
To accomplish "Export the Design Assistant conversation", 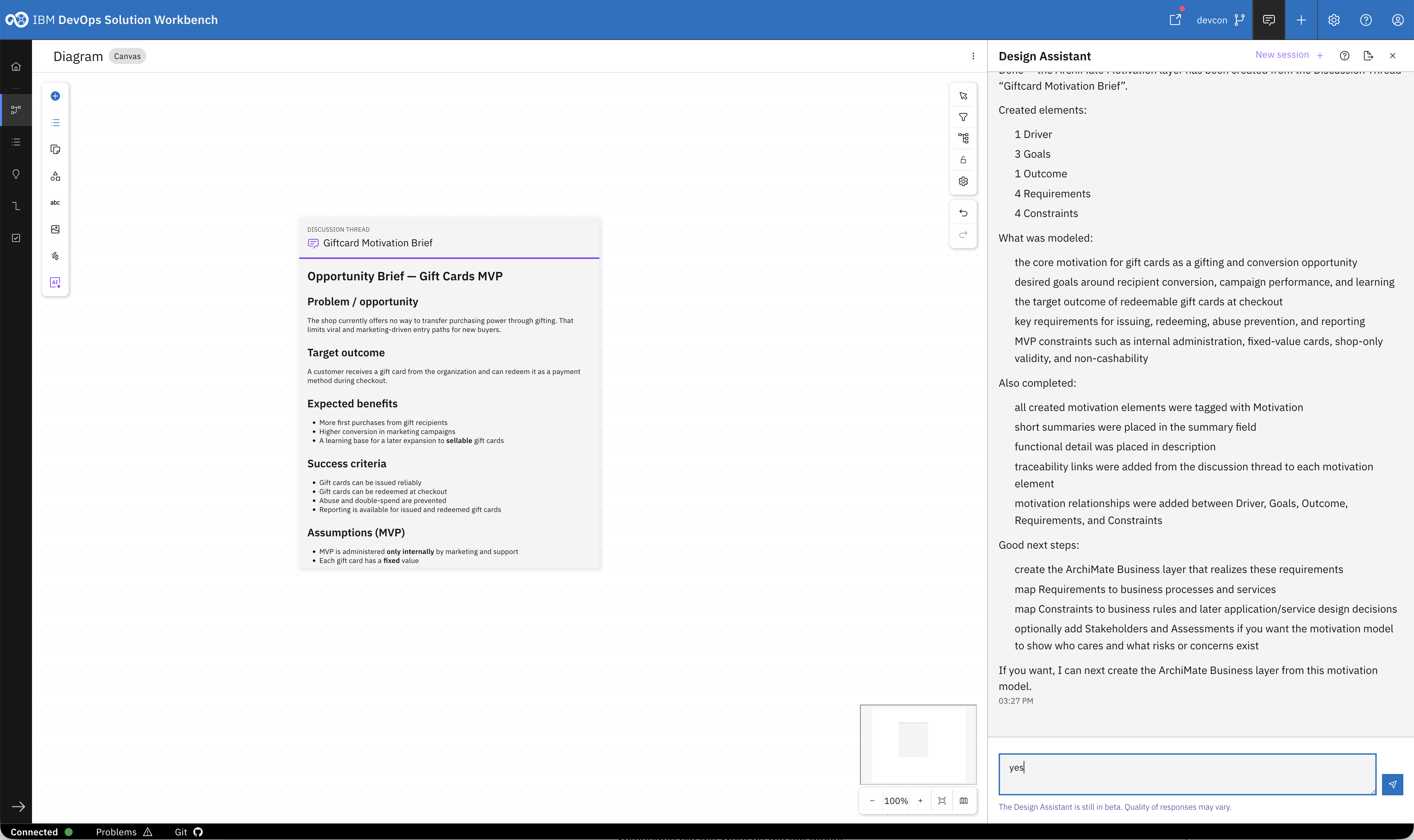I will (x=1368, y=55).
